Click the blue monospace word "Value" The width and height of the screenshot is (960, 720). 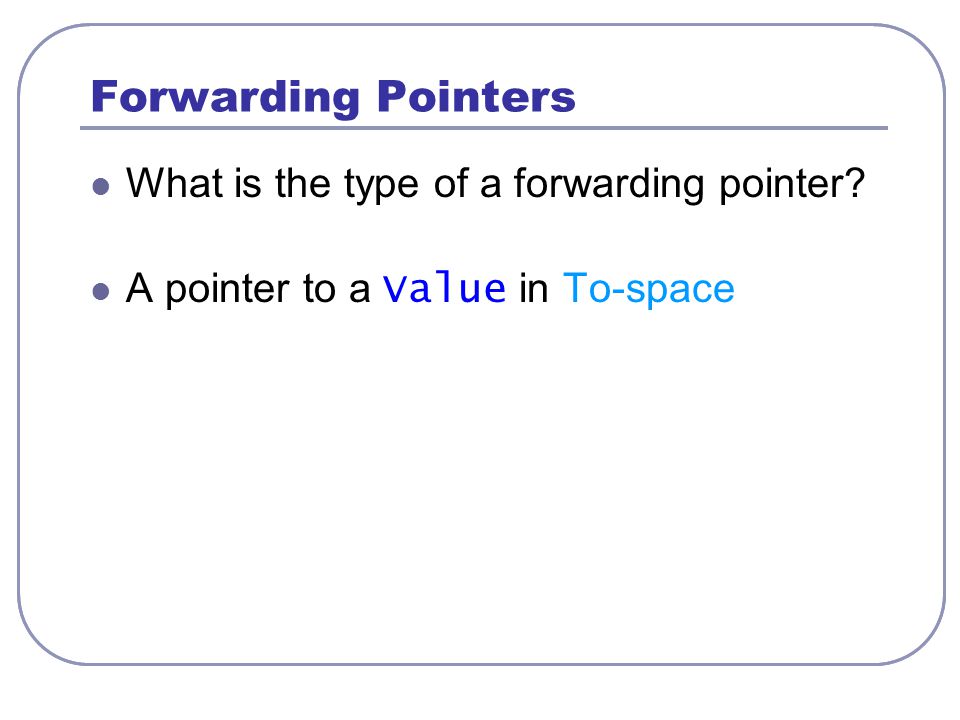[444, 288]
